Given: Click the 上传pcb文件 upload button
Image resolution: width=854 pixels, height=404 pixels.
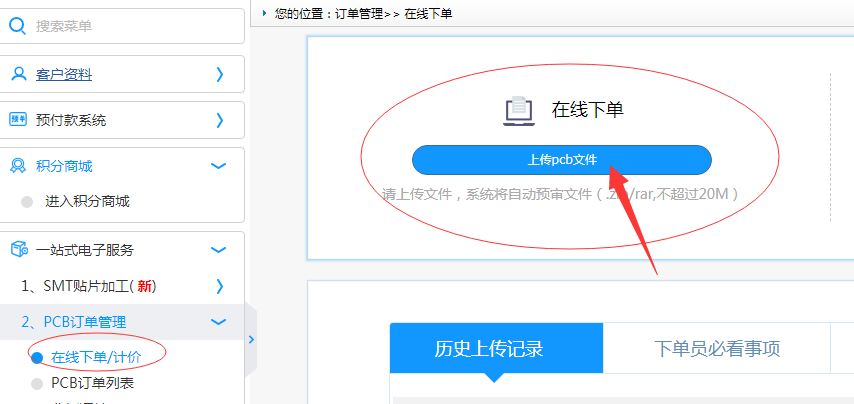Looking at the screenshot, I should pyautogui.click(x=561, y=160).
